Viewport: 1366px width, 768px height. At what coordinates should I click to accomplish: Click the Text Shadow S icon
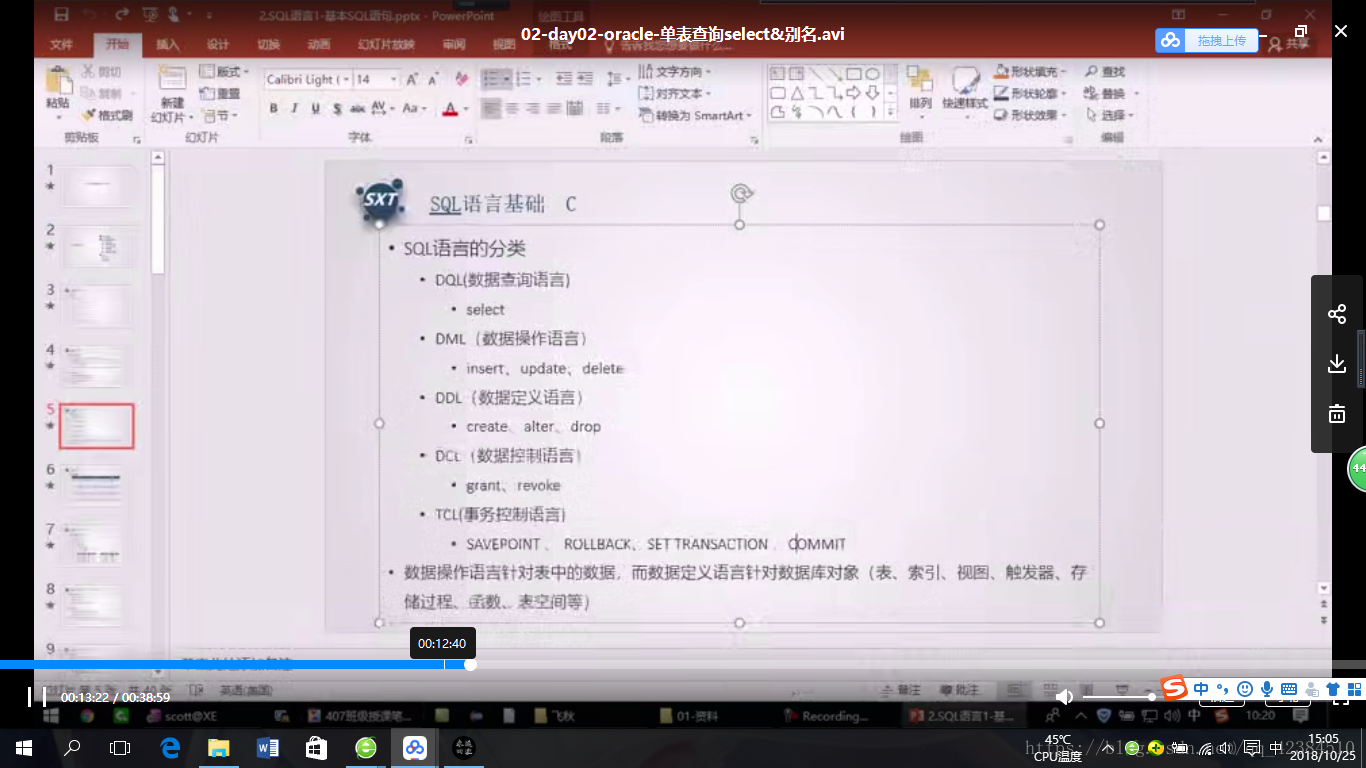[337, 109]
